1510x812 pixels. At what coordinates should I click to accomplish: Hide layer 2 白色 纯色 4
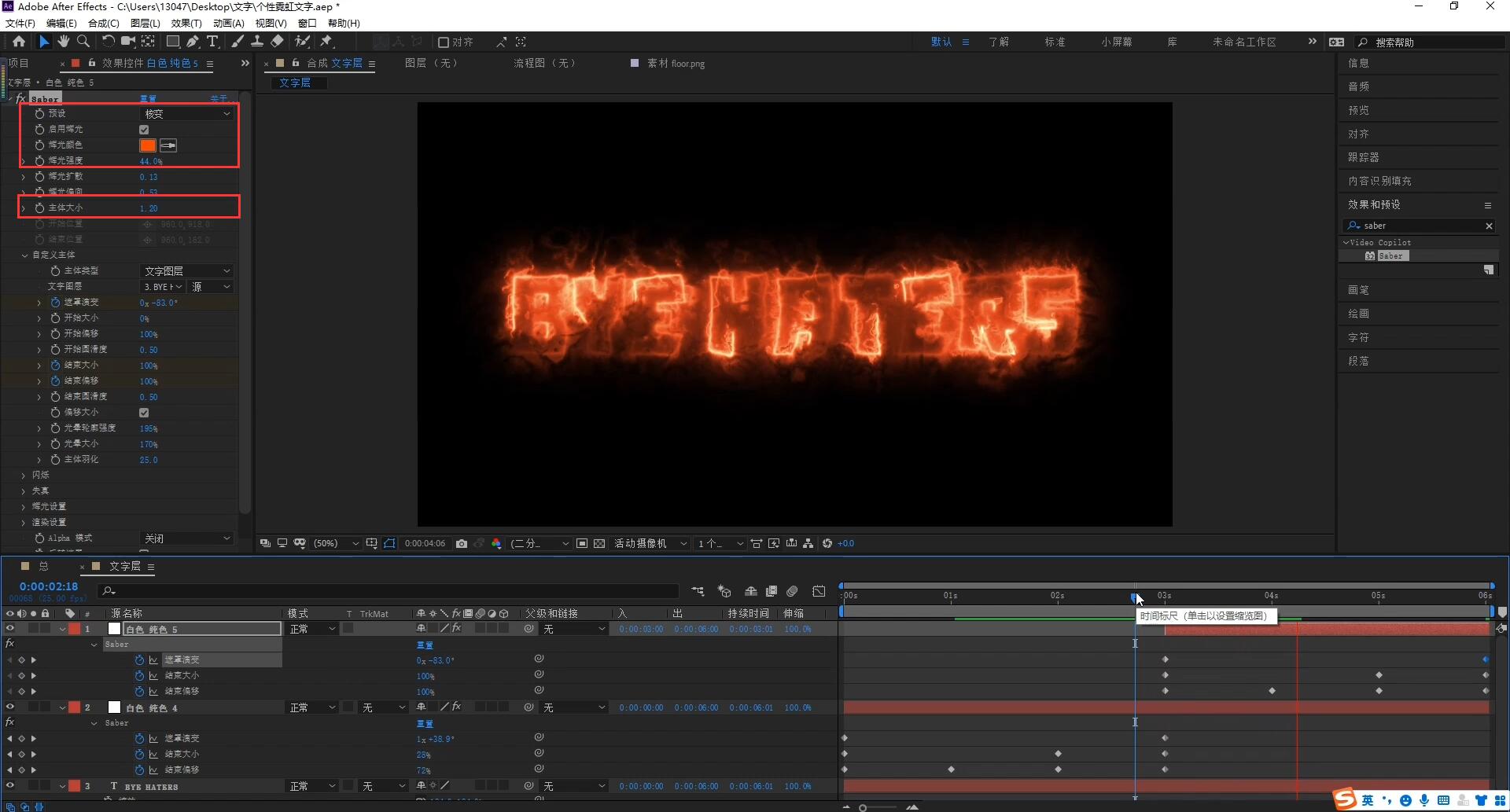(10, 707)
